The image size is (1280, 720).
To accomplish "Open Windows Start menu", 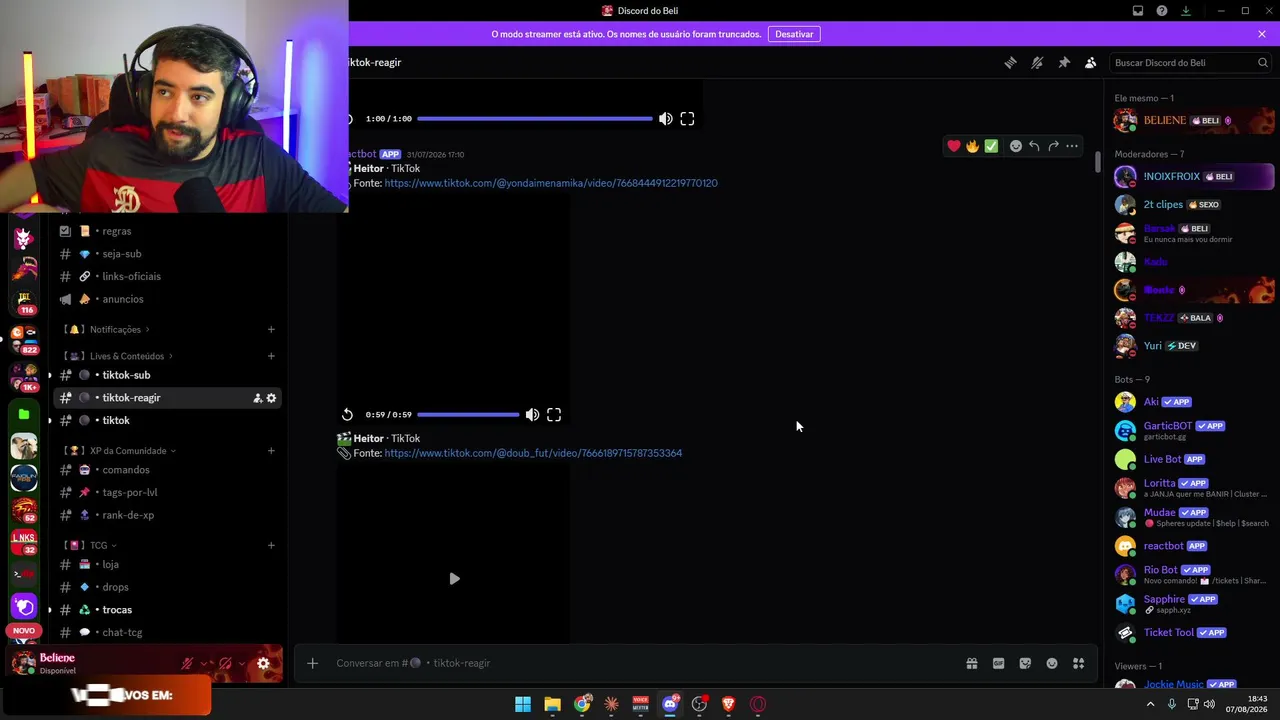I will tap(523, 704).
